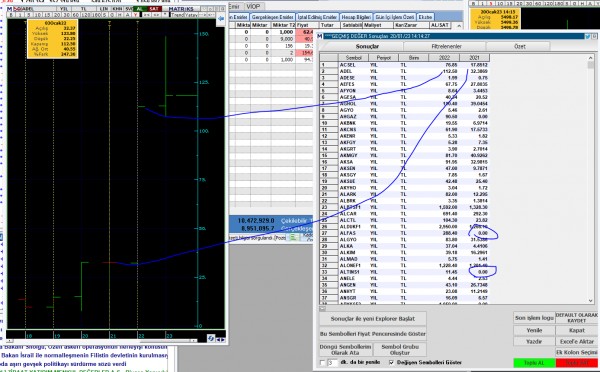Click the chart refresh icon at bottom right
600x372 pixels.
tap(211, 338)
